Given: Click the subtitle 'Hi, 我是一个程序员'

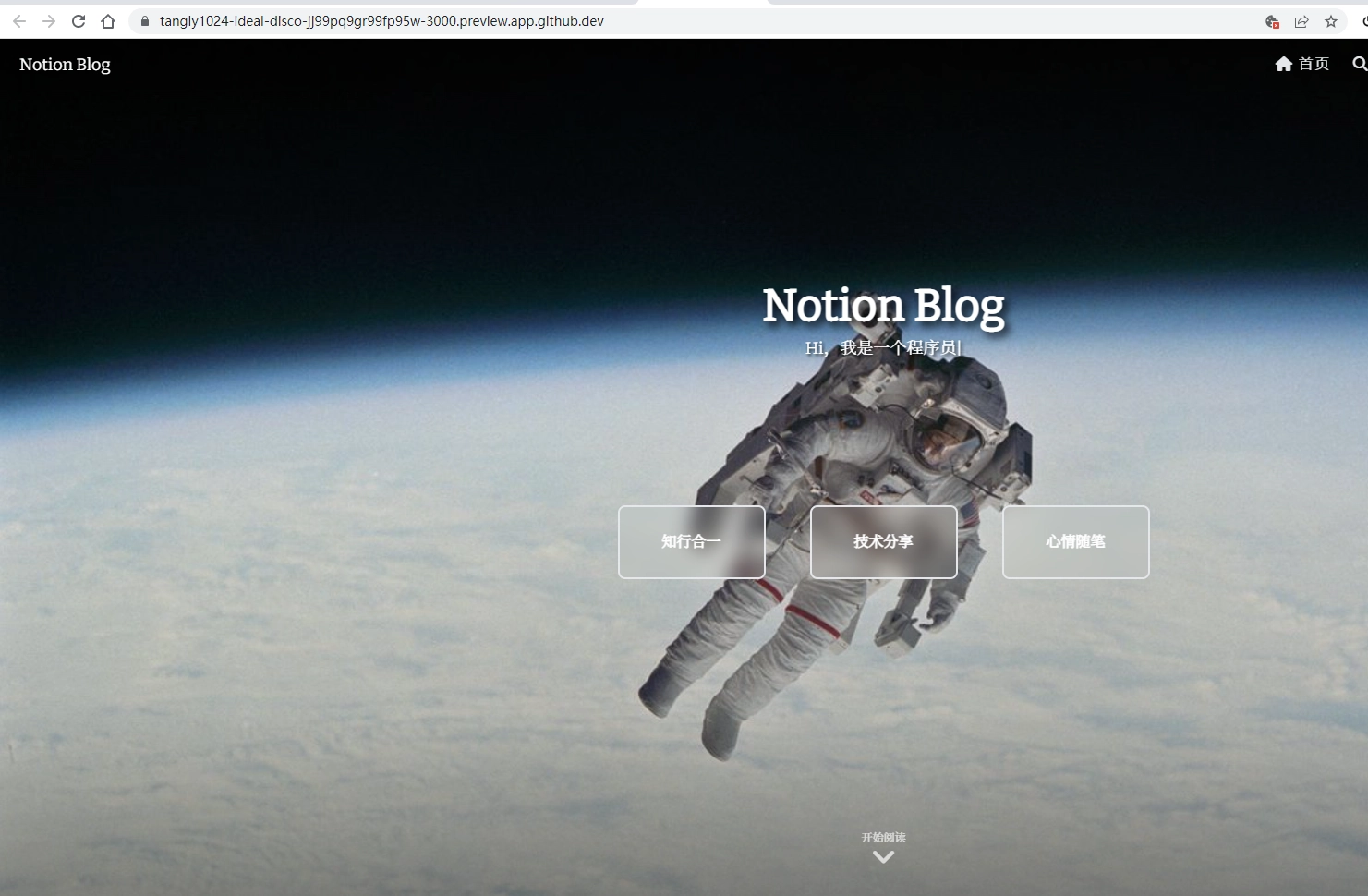Looking at the screenshot, I should [x=882, y=348].
